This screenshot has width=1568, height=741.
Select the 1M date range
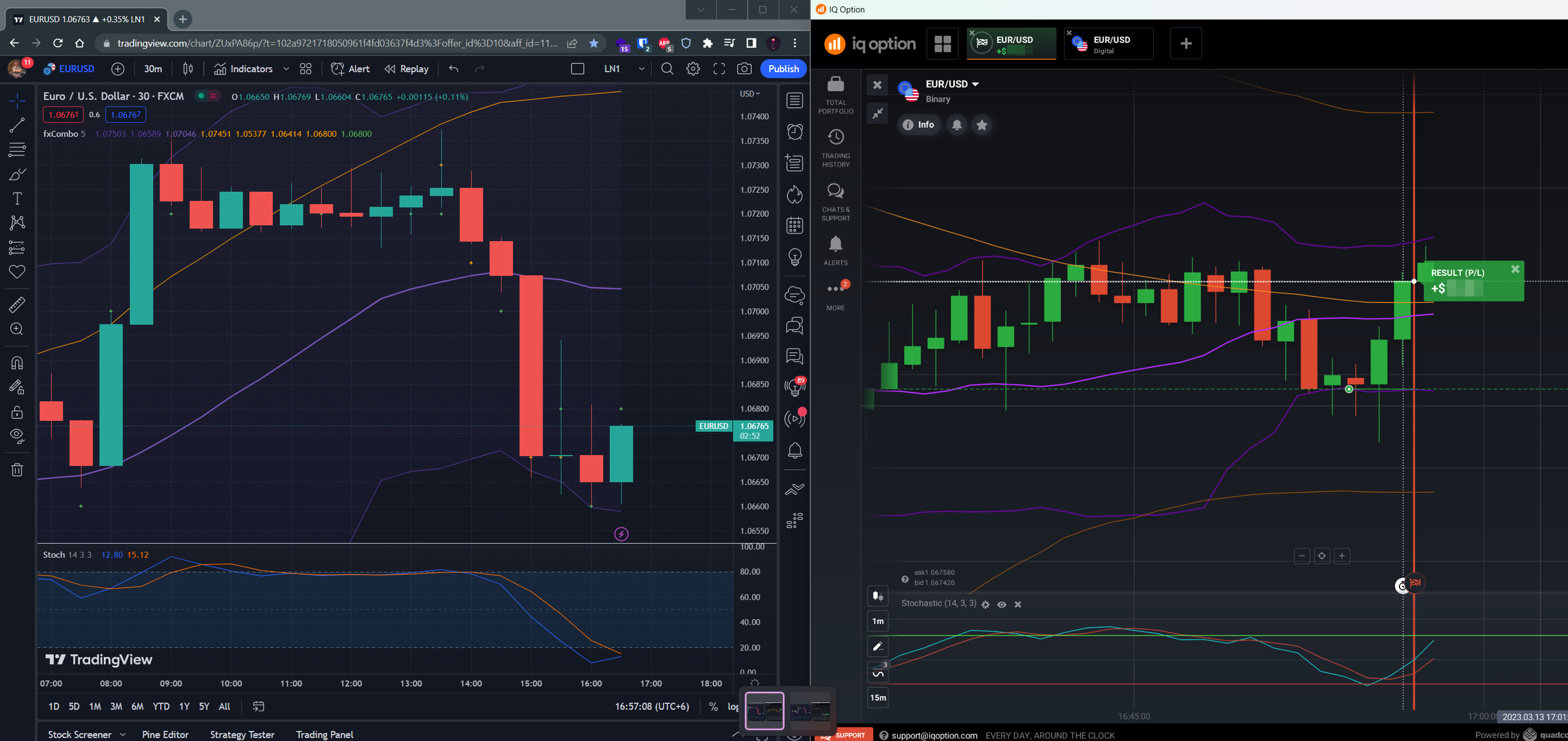[x=95, y=706]
